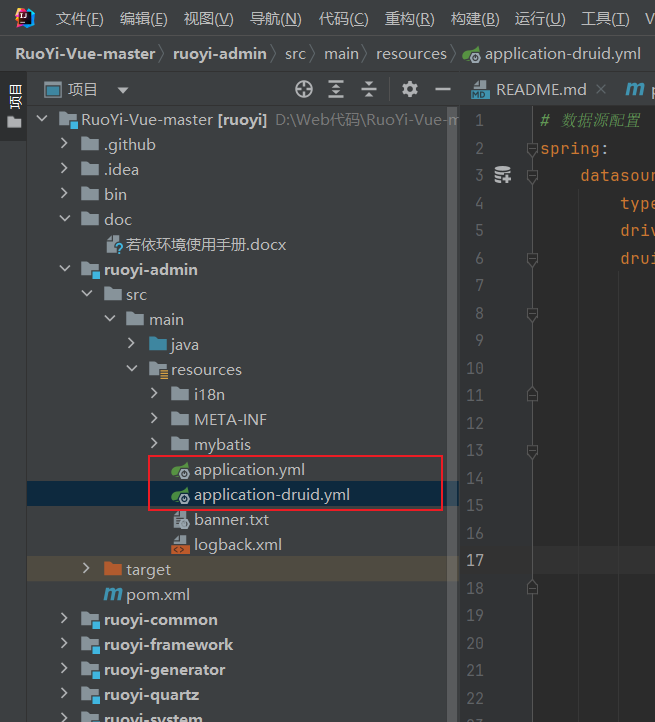Click the IntelliJ IDEA logo icon

click(24, 18)
